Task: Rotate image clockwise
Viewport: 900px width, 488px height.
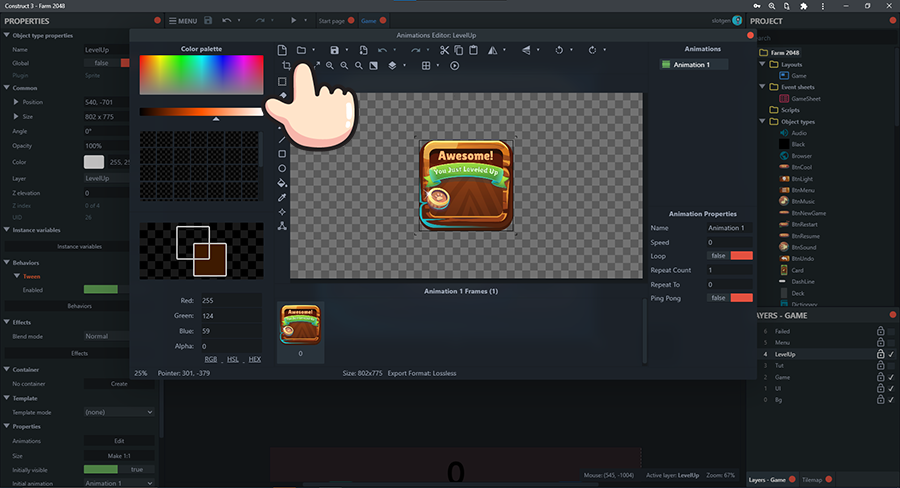Action: pyautogui.click(x=592, y=50)
